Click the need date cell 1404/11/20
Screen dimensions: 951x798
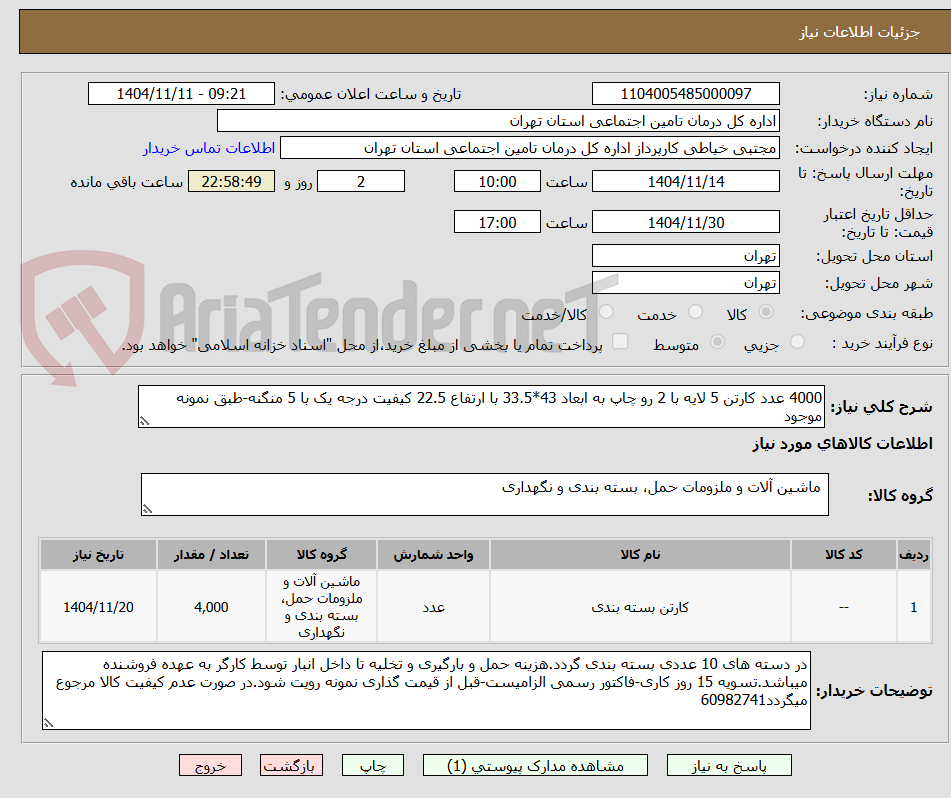coord(98,607)
